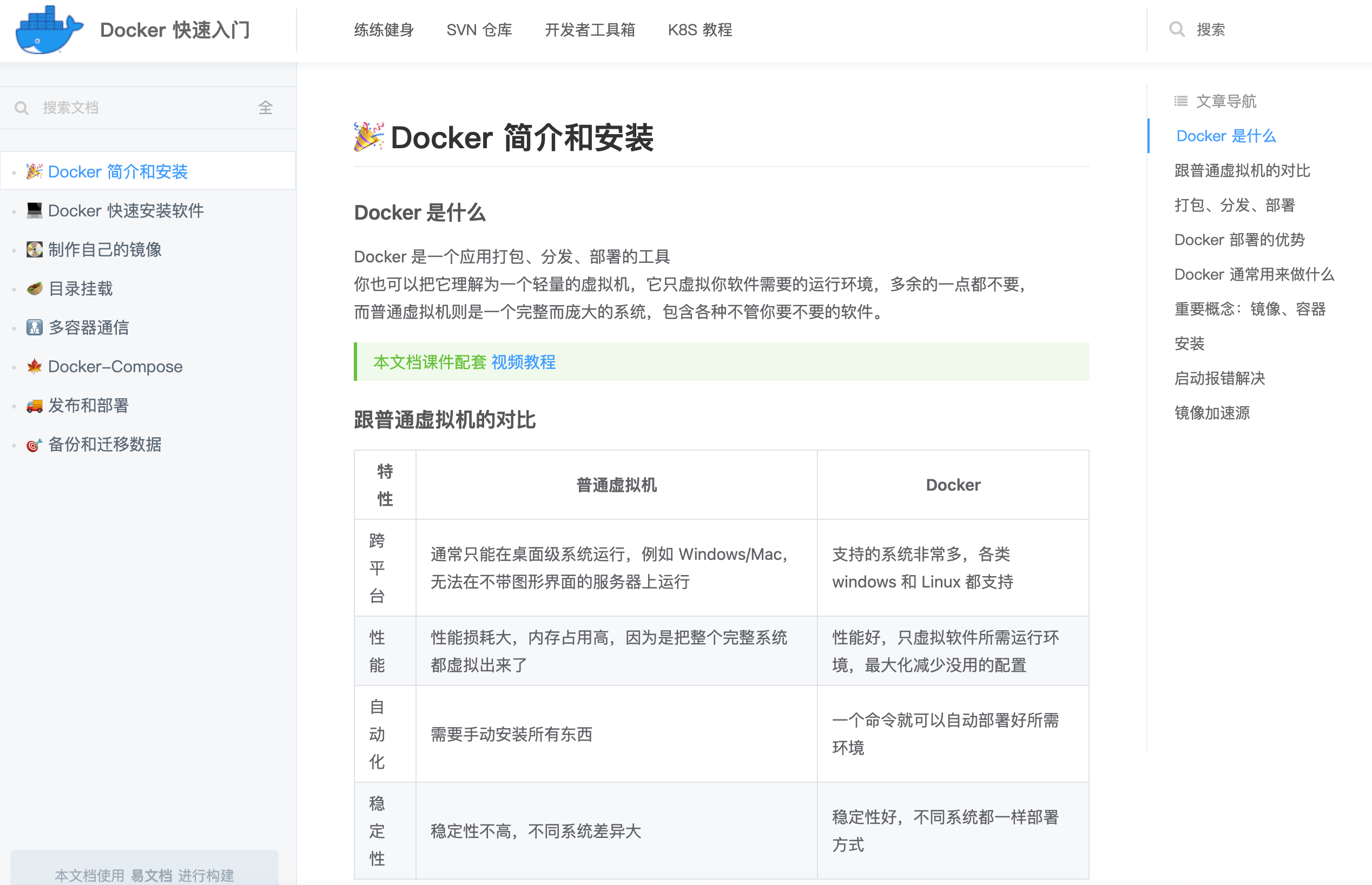Click the 文章导航 heading

[1226, 101]
